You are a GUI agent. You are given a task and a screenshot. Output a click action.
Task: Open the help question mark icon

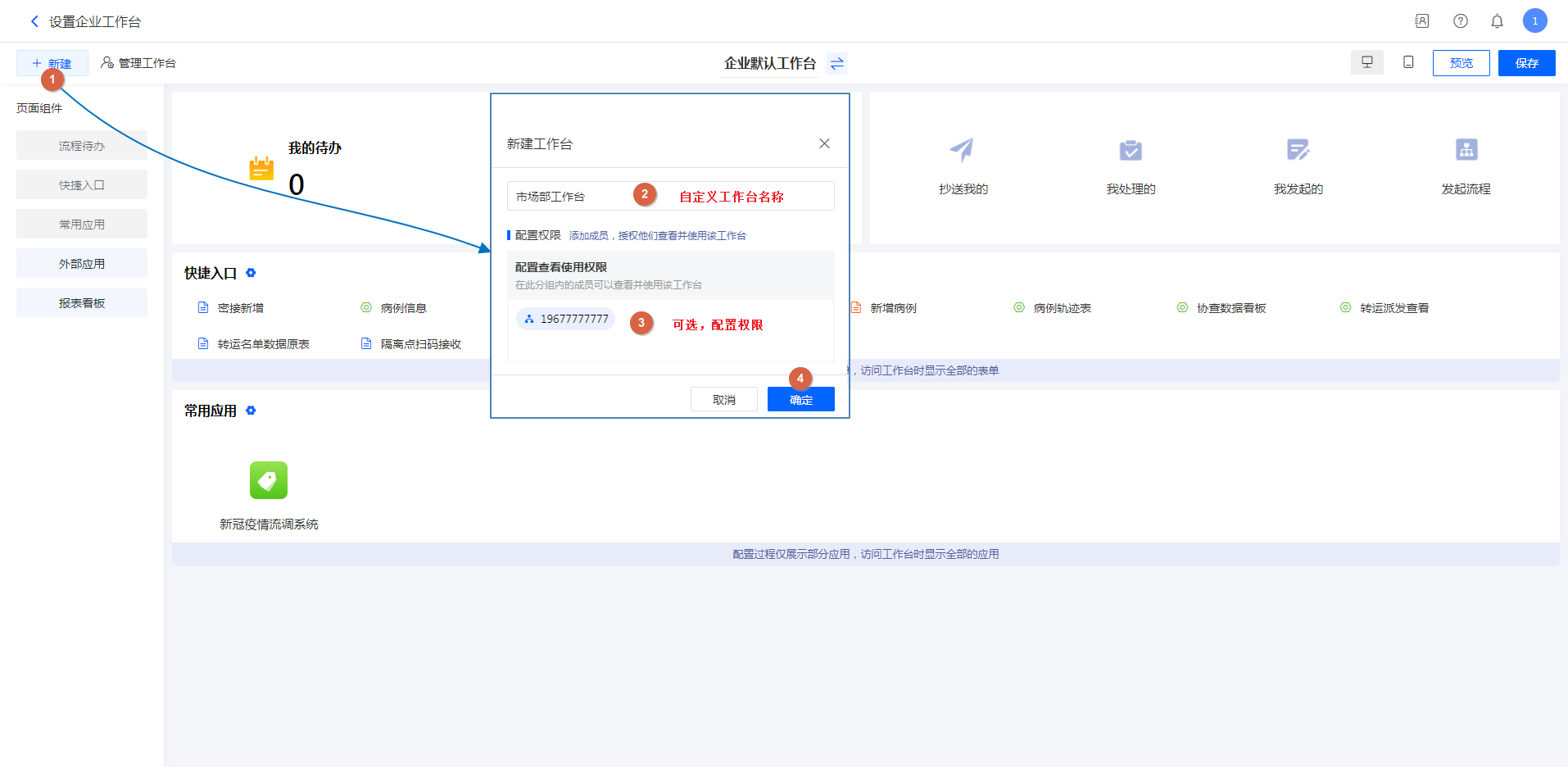tap(1460, 21)
